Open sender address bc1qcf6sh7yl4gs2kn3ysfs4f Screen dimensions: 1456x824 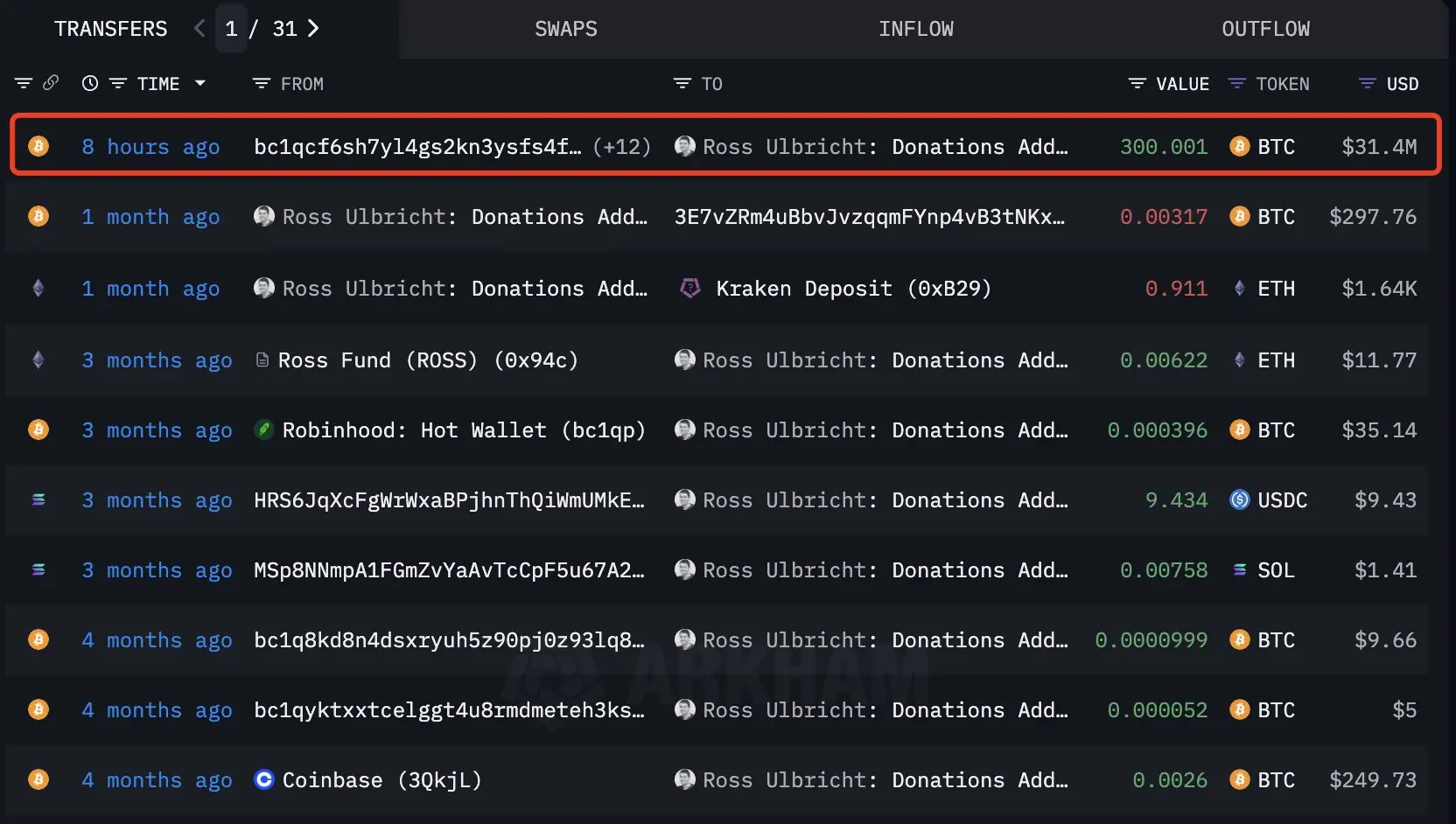pos(417,146)
